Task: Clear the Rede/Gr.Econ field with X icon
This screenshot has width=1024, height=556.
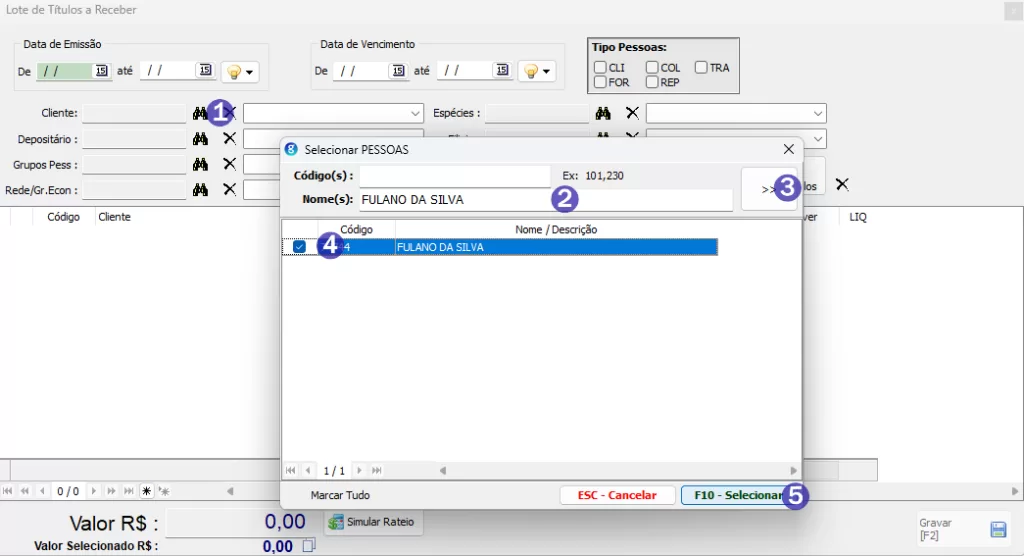Action: pos(229,189)
